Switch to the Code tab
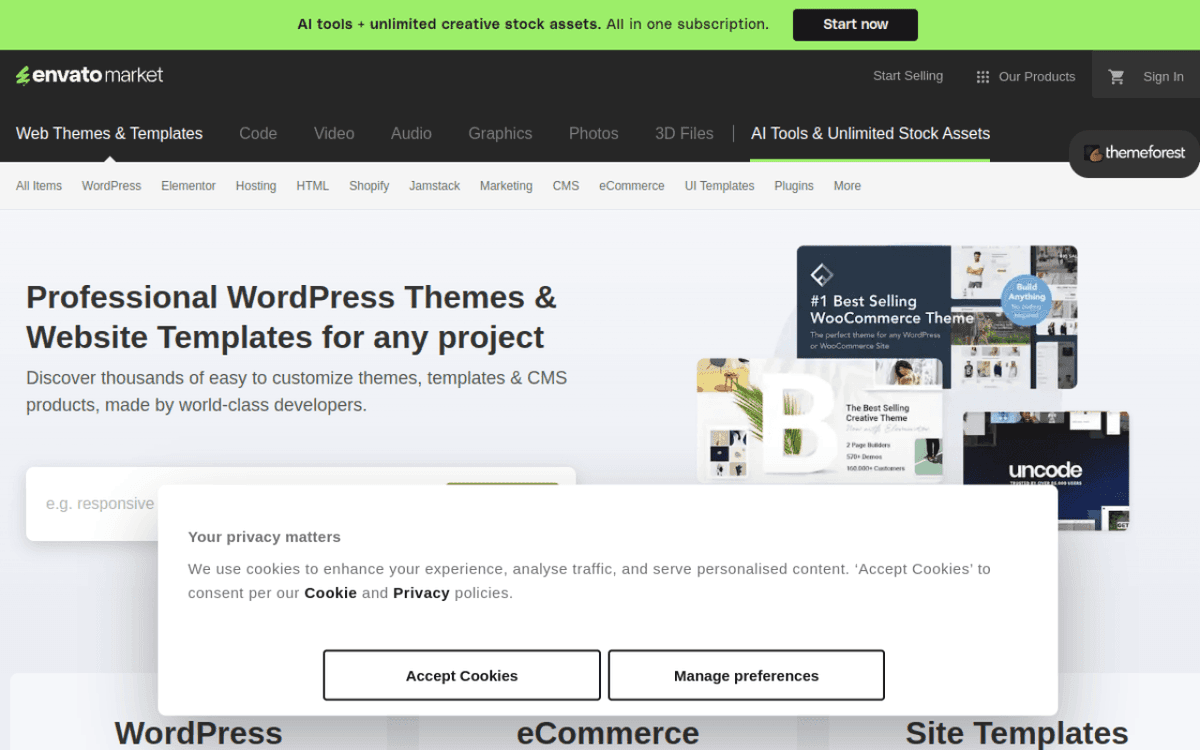 258,133
